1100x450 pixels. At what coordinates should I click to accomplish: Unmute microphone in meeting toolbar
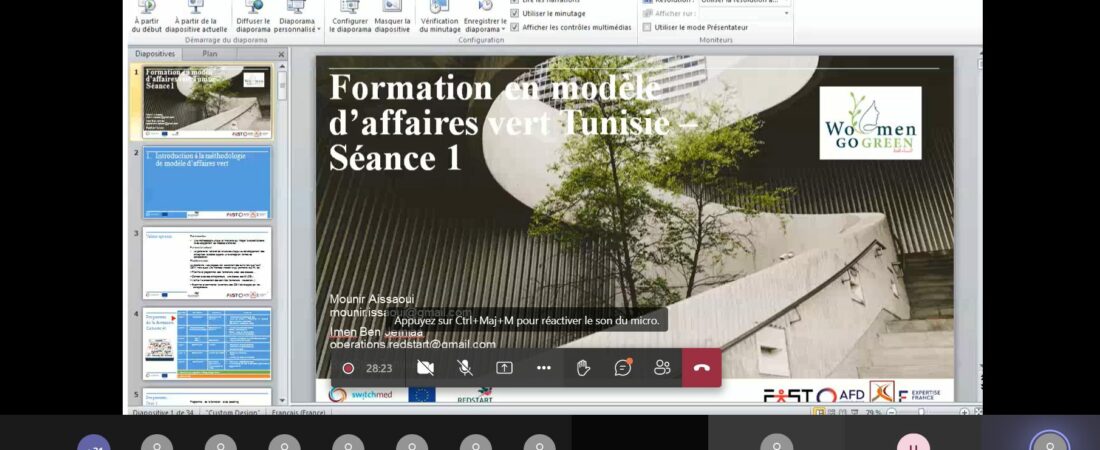(x=464, y=368)
